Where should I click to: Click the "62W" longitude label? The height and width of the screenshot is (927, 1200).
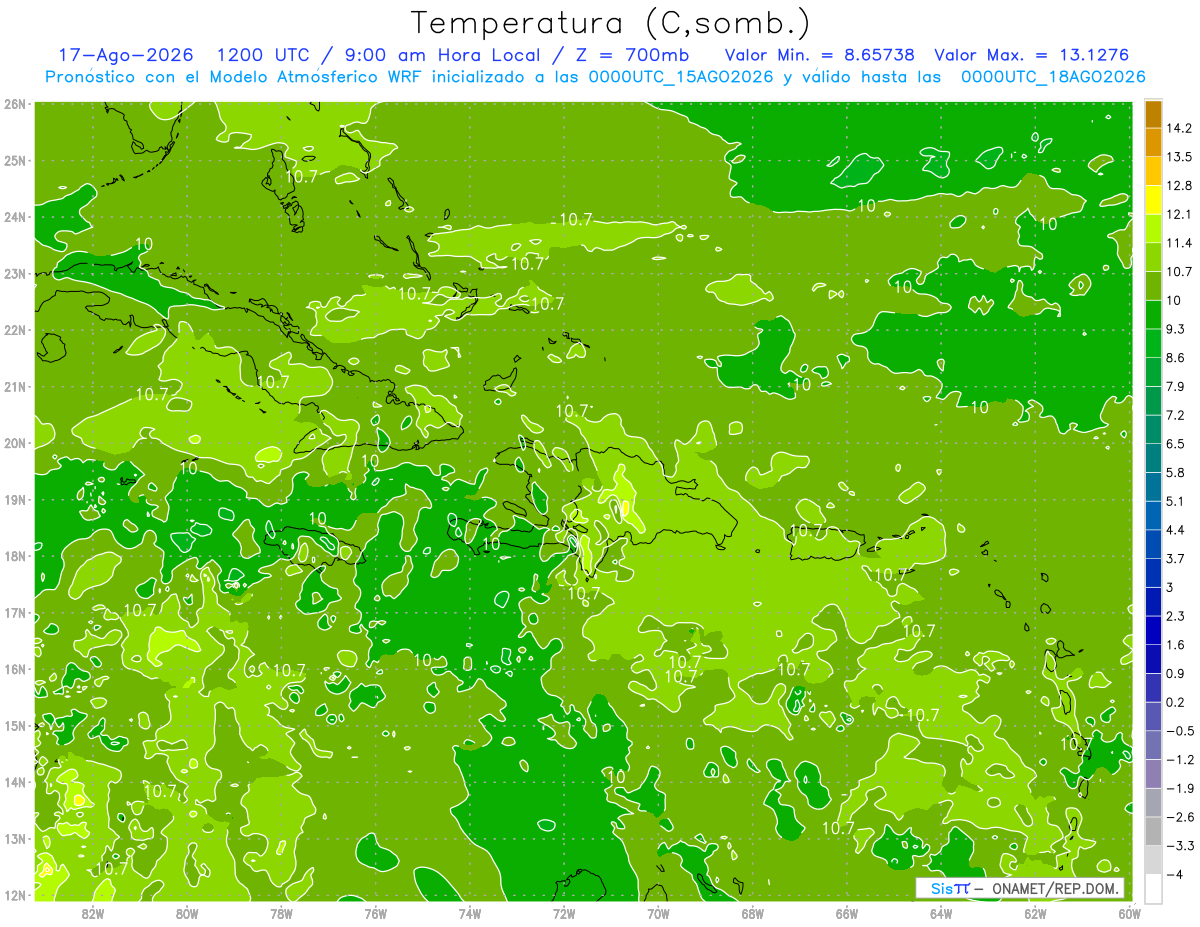pyautogui.click(x=1035, y=914)
